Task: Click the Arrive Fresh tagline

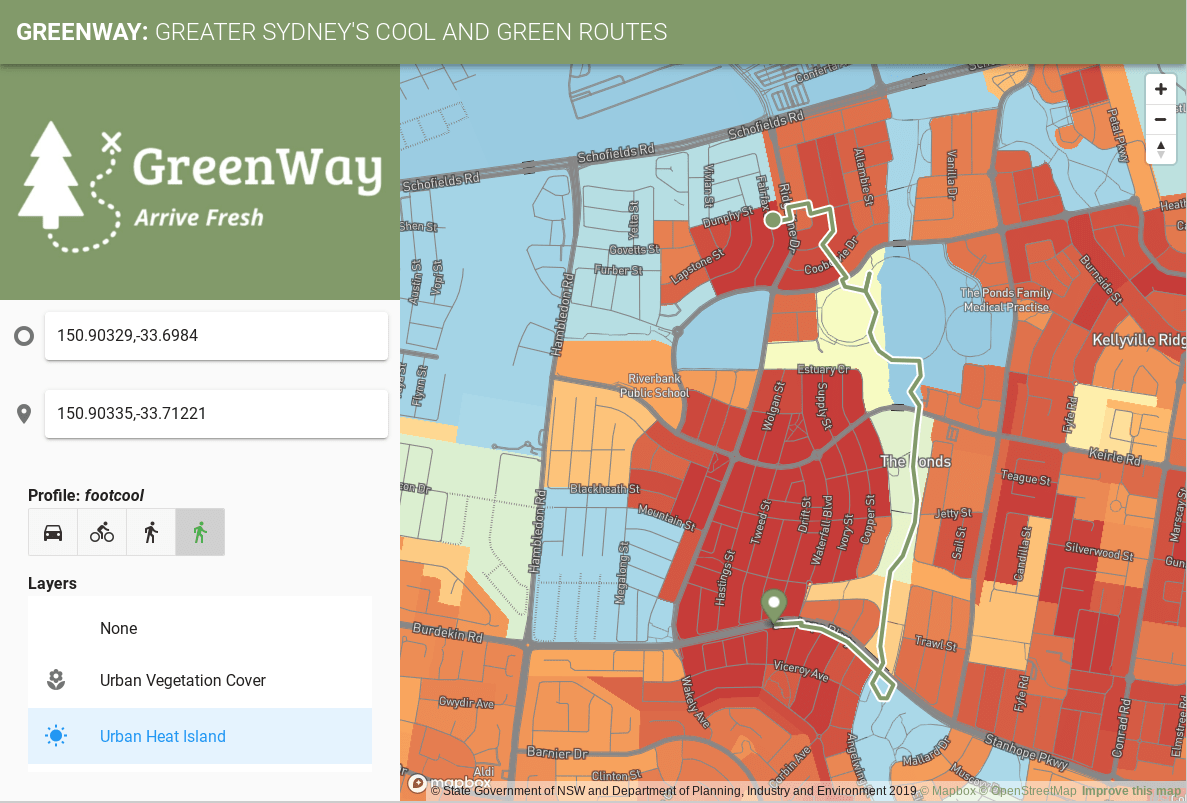Action: click(199, 218)
